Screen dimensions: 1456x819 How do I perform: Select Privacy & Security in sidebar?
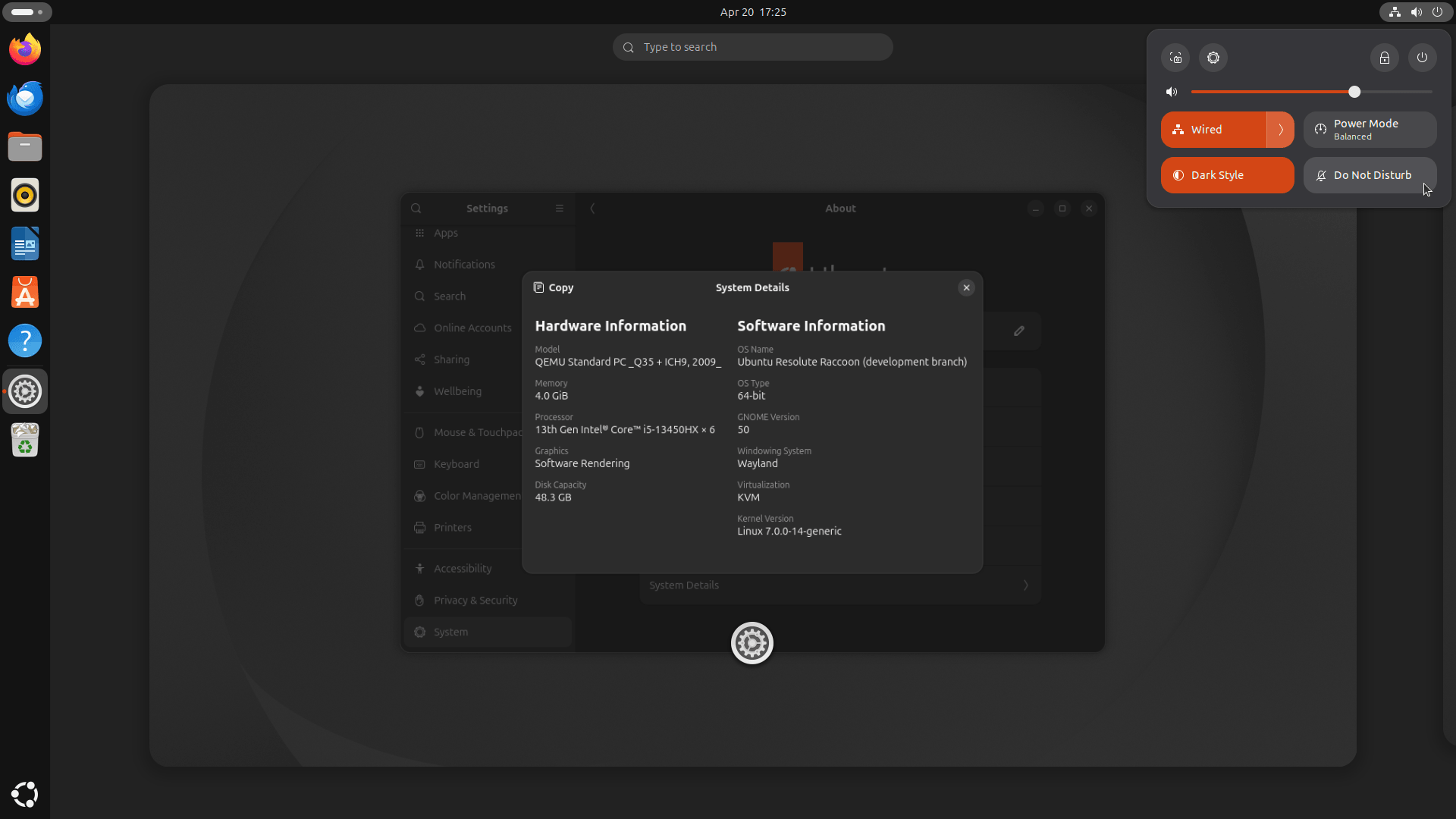[x=475, y=600]
